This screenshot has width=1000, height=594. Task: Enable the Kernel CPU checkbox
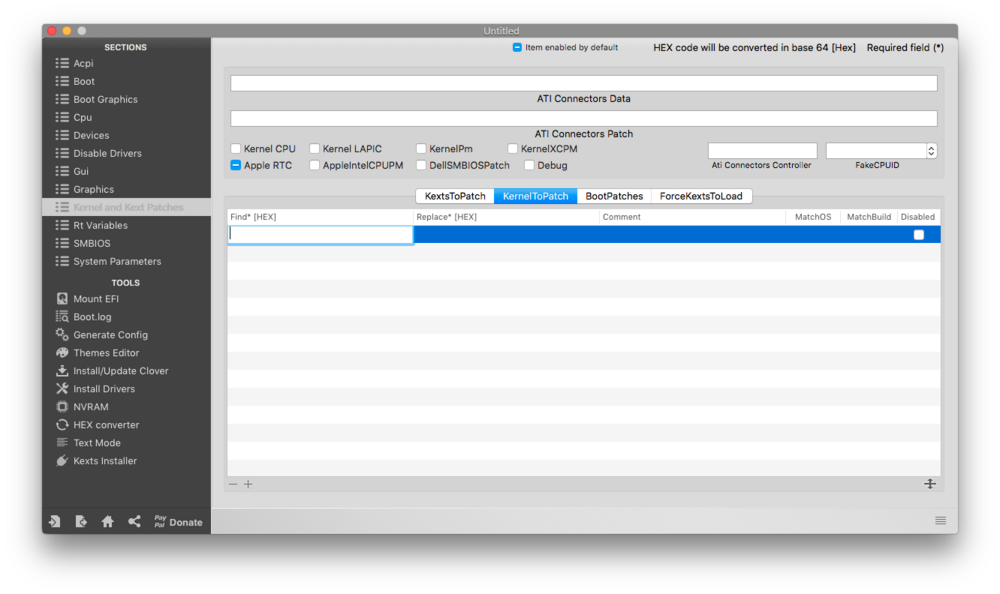tap(236, 149)
